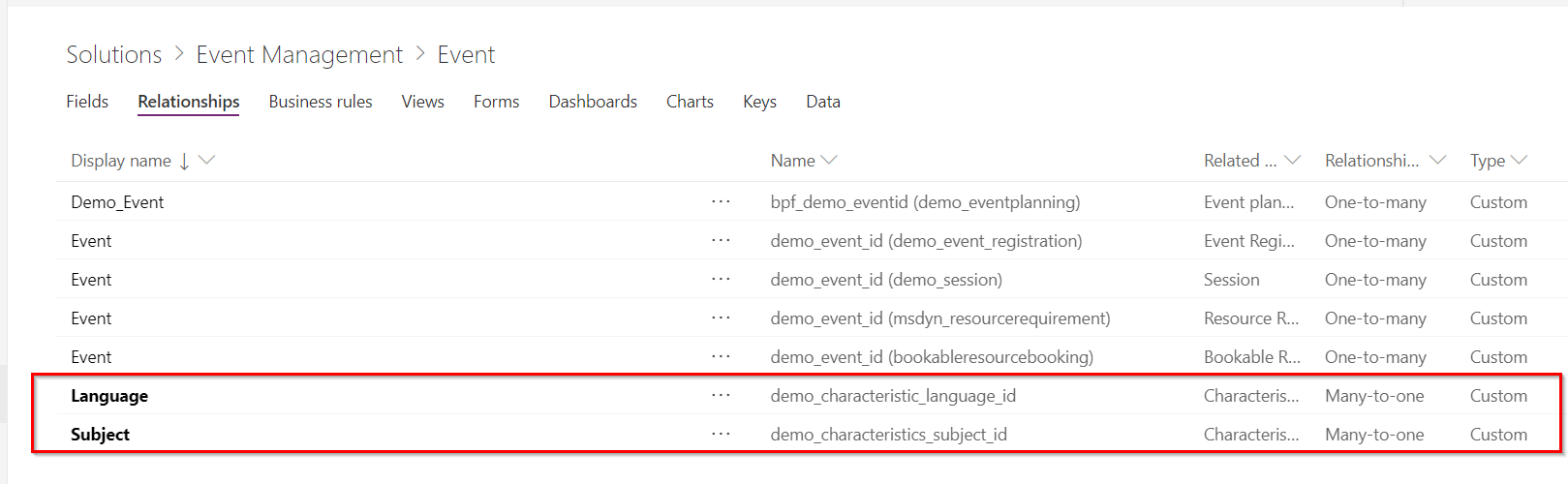Toggle sort arrow on Display name column

click(x=184, y=161)
